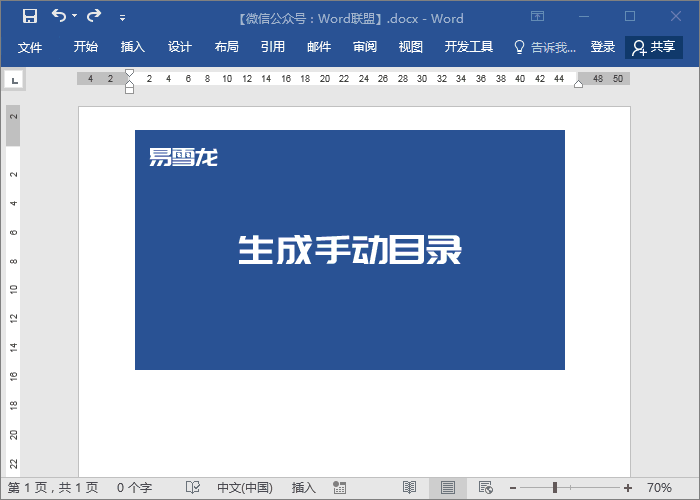Click the Undo arrow icon

pyautogui.click(x=58, y=16)
